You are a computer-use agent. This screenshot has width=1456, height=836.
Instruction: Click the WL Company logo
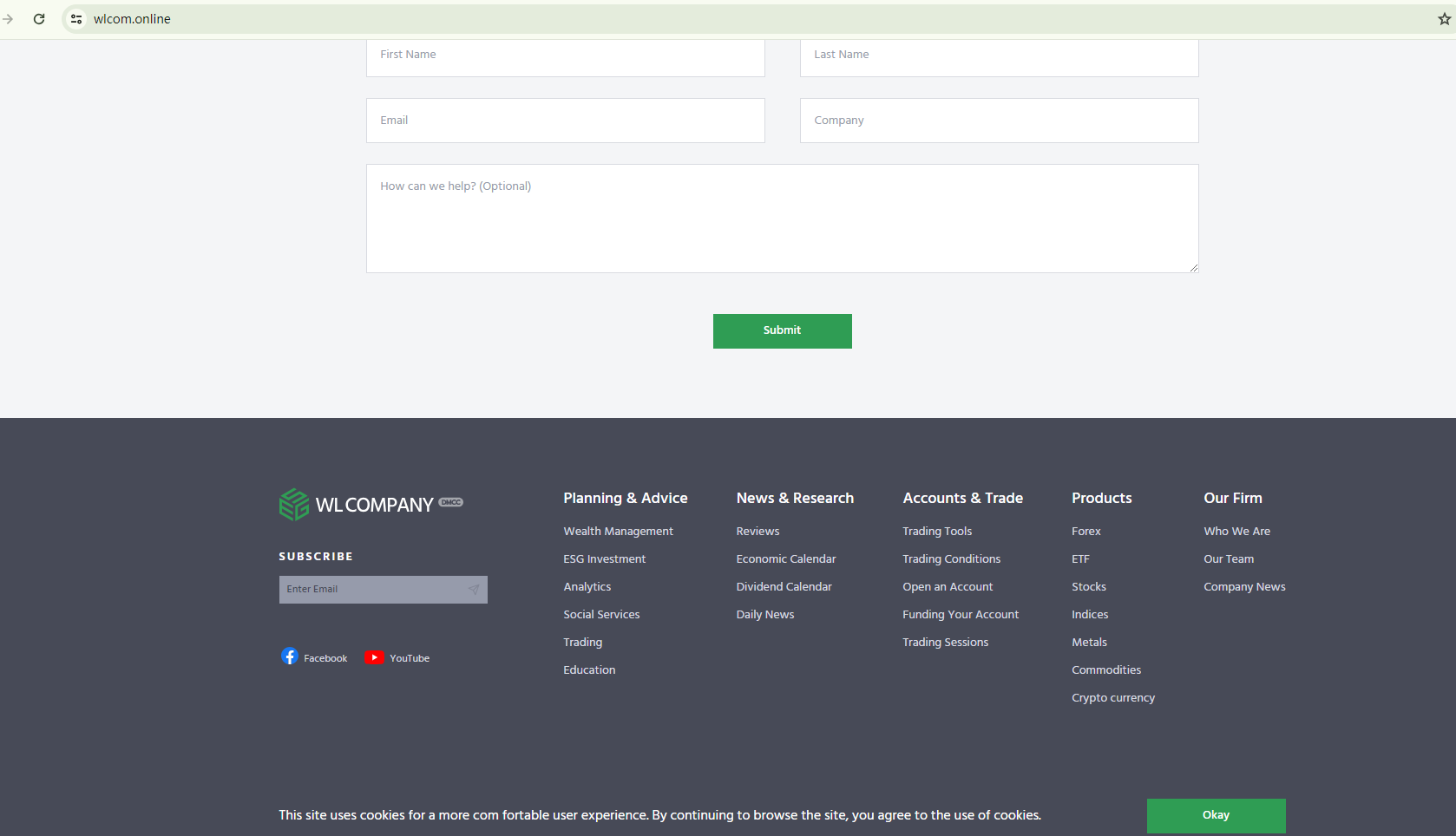(x=371, y=504)
